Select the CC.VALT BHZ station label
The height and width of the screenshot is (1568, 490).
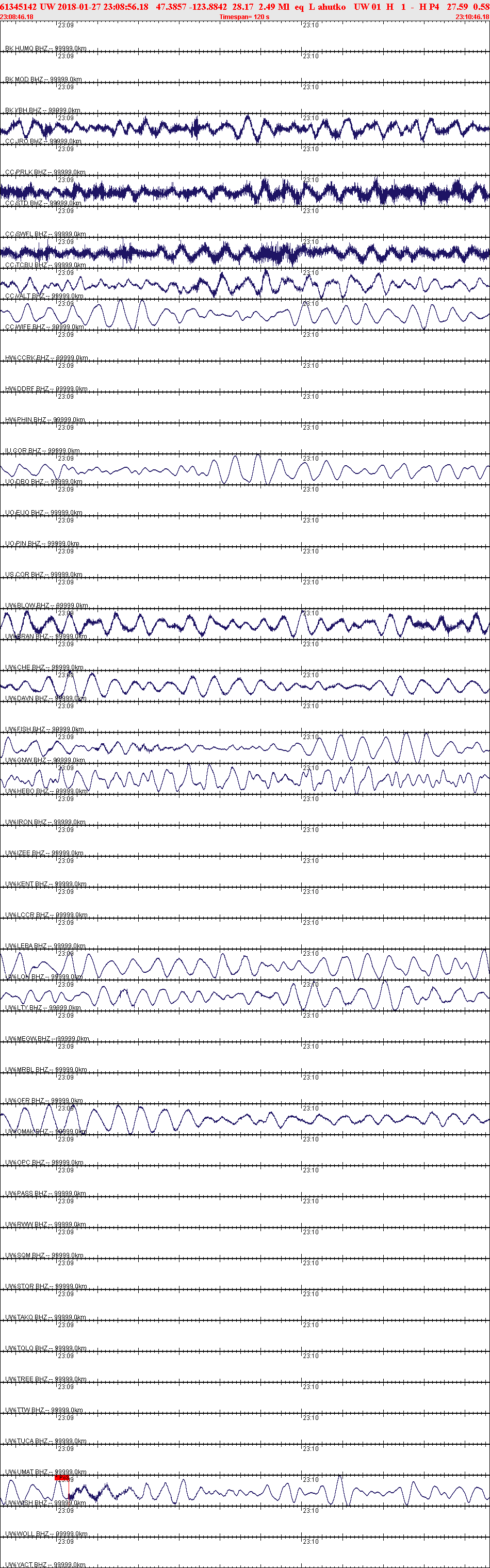44,297
